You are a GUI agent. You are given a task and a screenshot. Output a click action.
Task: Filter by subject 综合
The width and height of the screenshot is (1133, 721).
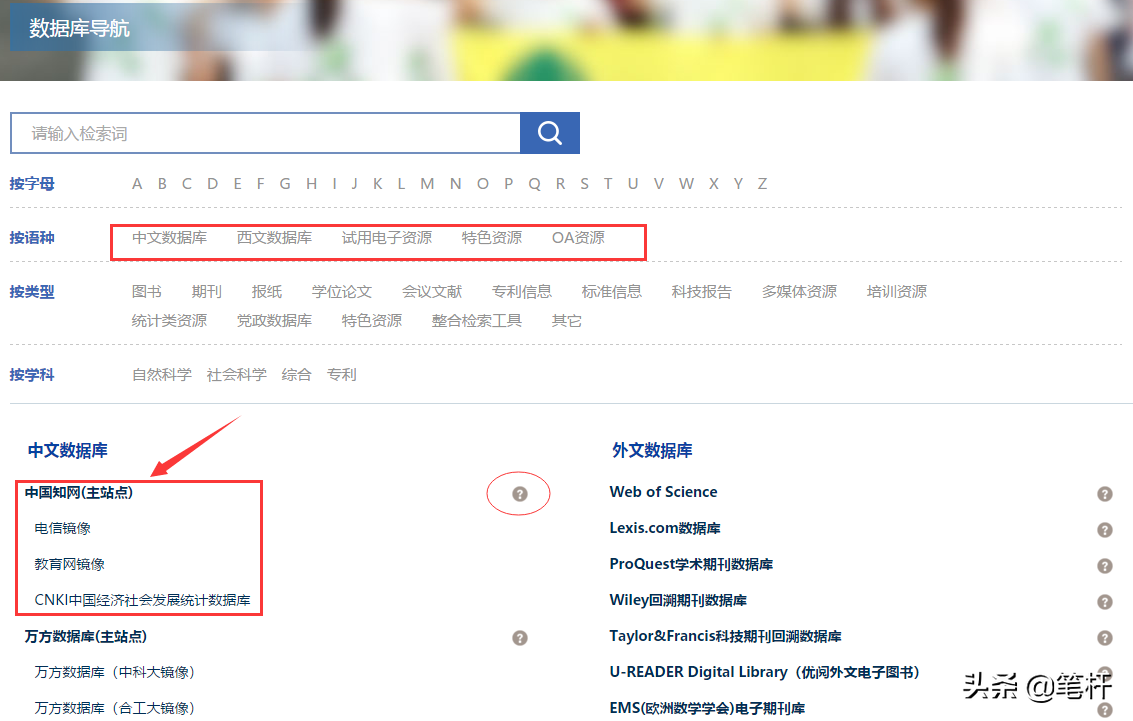pos(296,375)
